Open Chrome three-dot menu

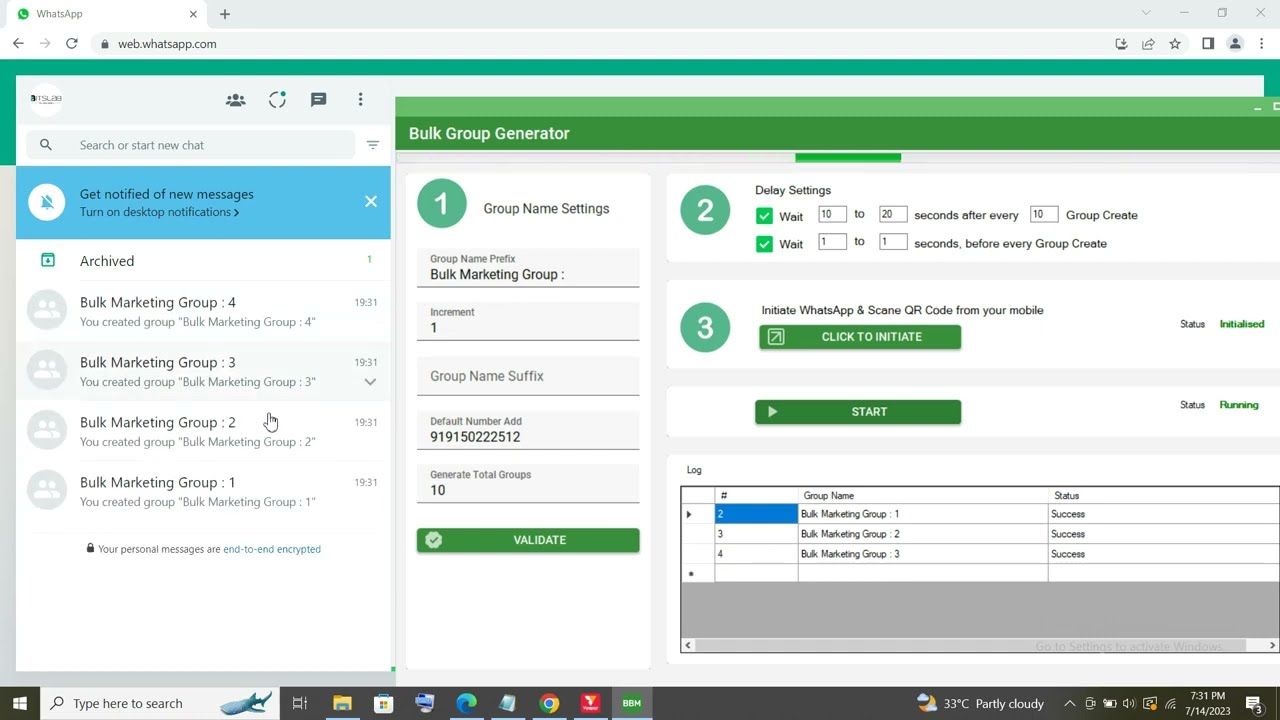pos(1262,44)
